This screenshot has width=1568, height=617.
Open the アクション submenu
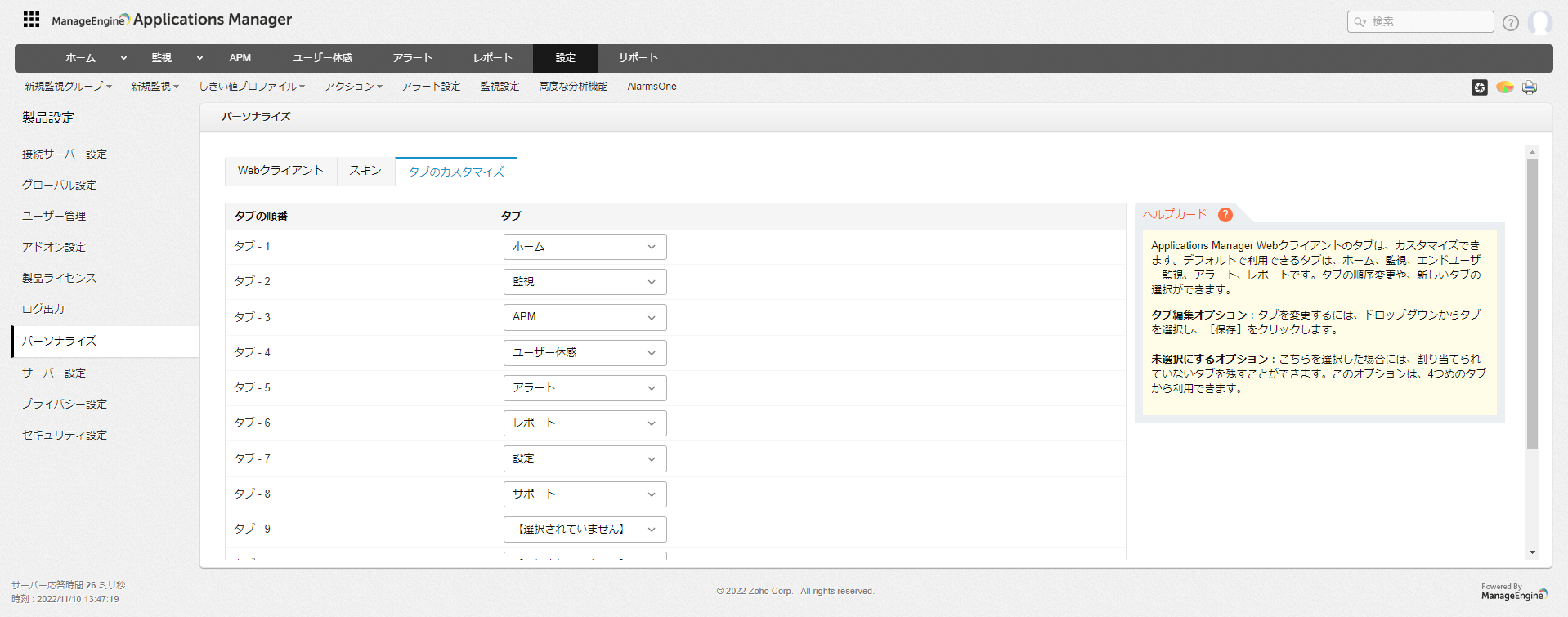coord(353,87)
